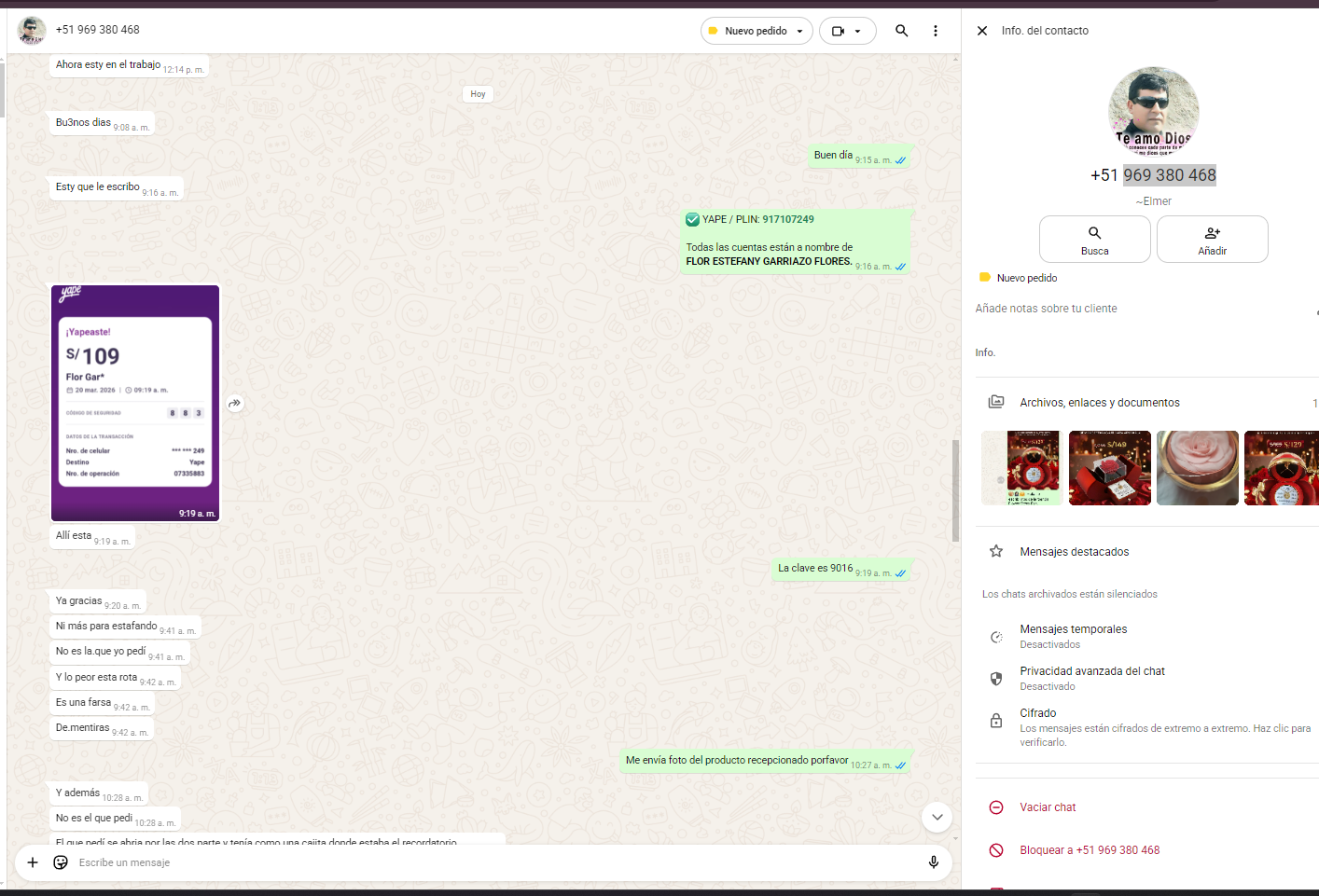Click the microphone voice message icon
The image size is (1319, 896).
pyautogui.click(x=933, y=862)
